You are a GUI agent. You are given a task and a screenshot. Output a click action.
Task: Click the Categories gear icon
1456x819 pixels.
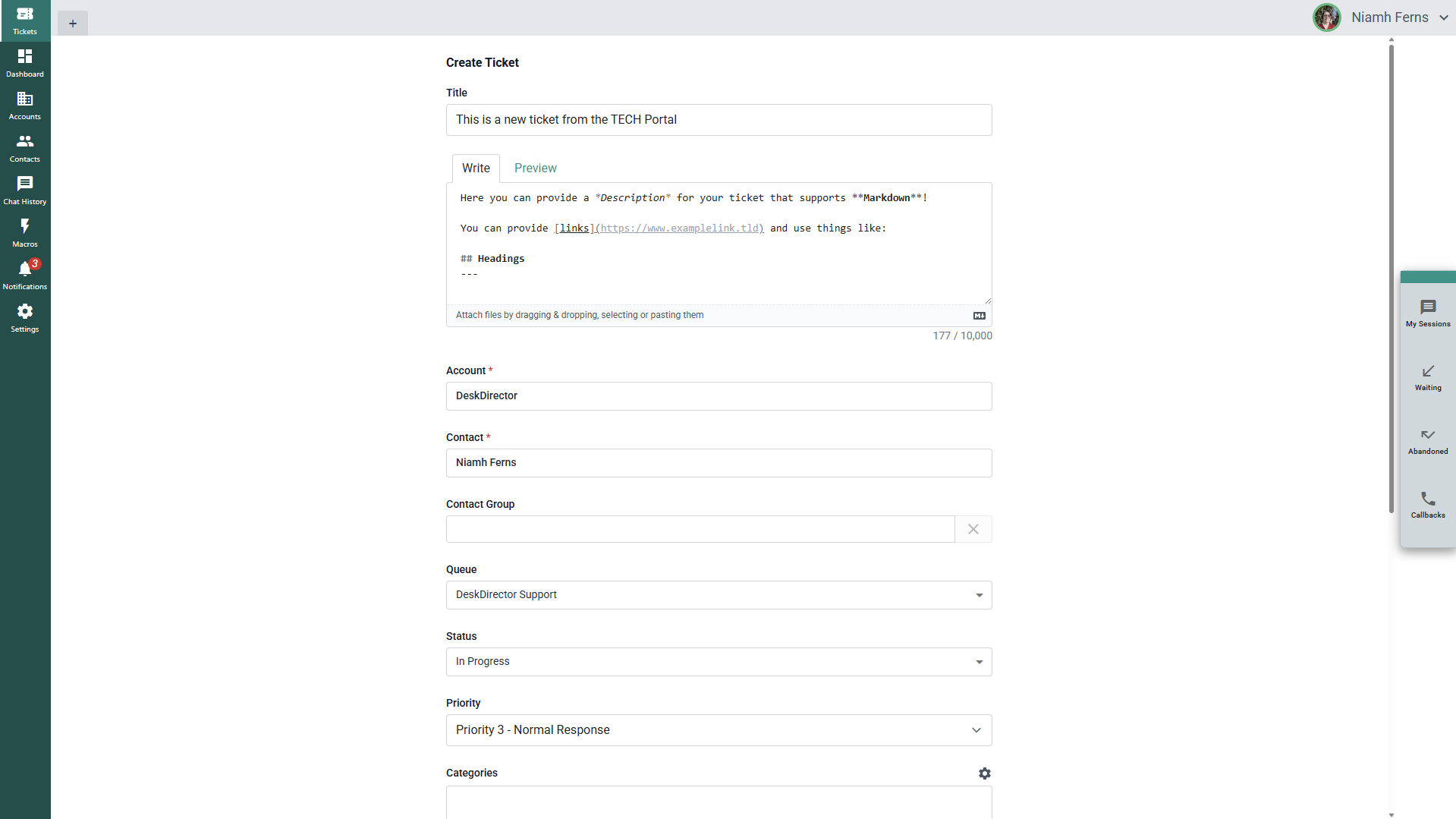984,773
